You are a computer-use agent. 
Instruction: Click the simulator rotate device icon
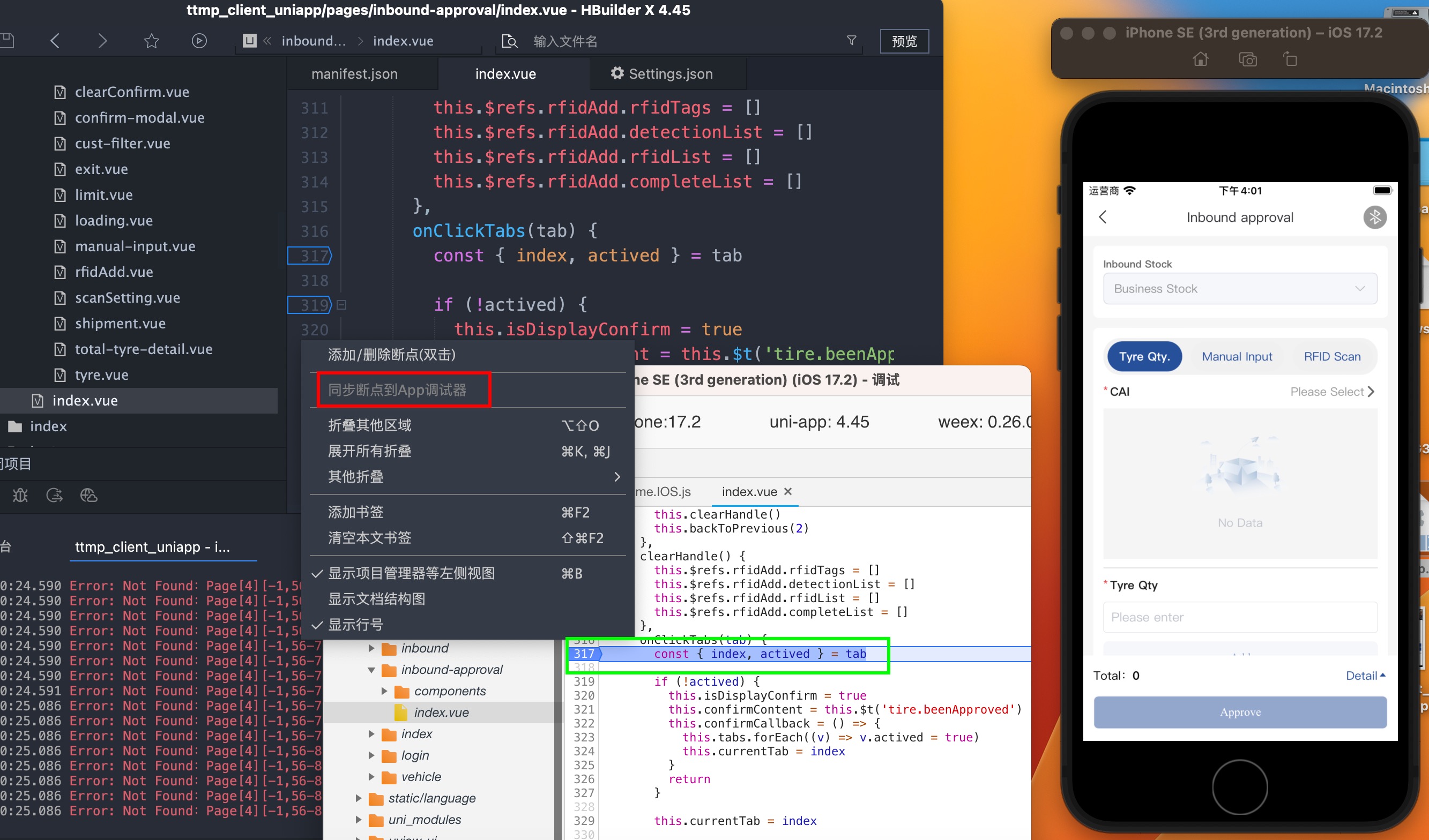pyautogui.click(x=1290, y=59)
